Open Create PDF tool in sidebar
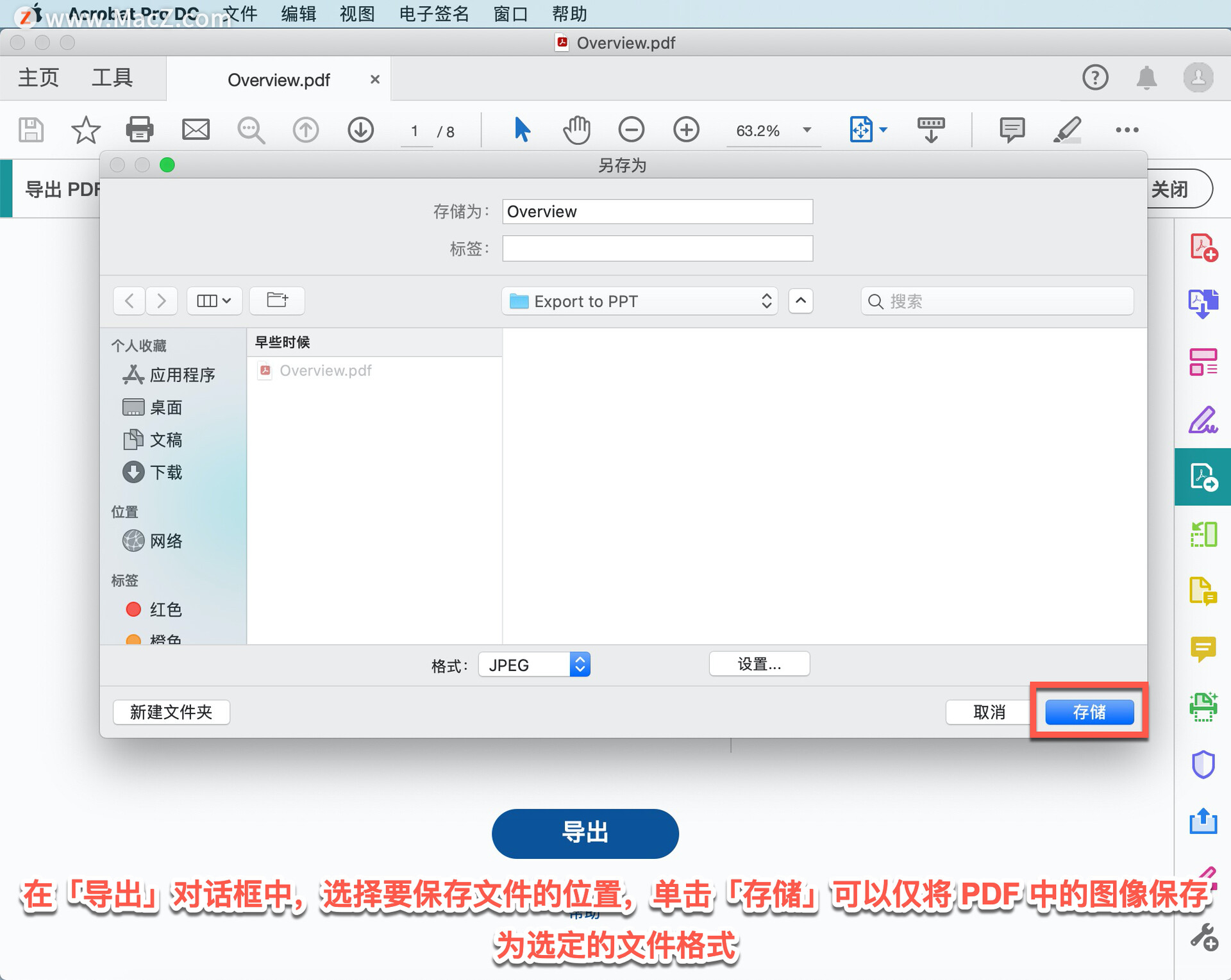Image resolution: width=1231 pixels, height=980 pixels. [x=1203, y=247]
